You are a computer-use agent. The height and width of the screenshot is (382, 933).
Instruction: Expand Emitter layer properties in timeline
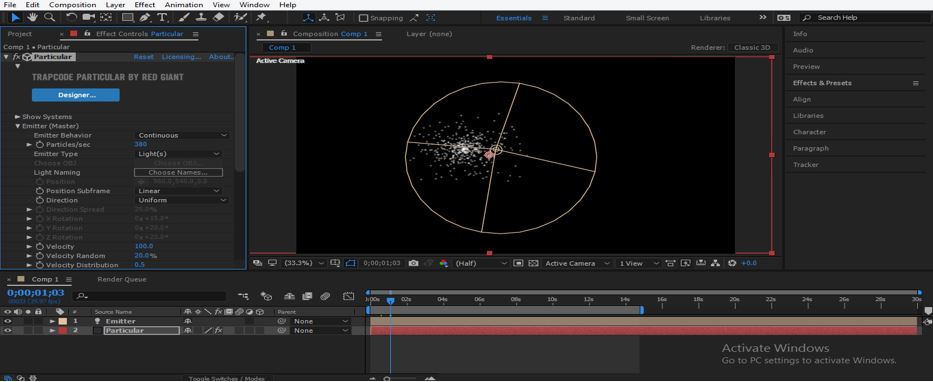click(x=52, y=321)
